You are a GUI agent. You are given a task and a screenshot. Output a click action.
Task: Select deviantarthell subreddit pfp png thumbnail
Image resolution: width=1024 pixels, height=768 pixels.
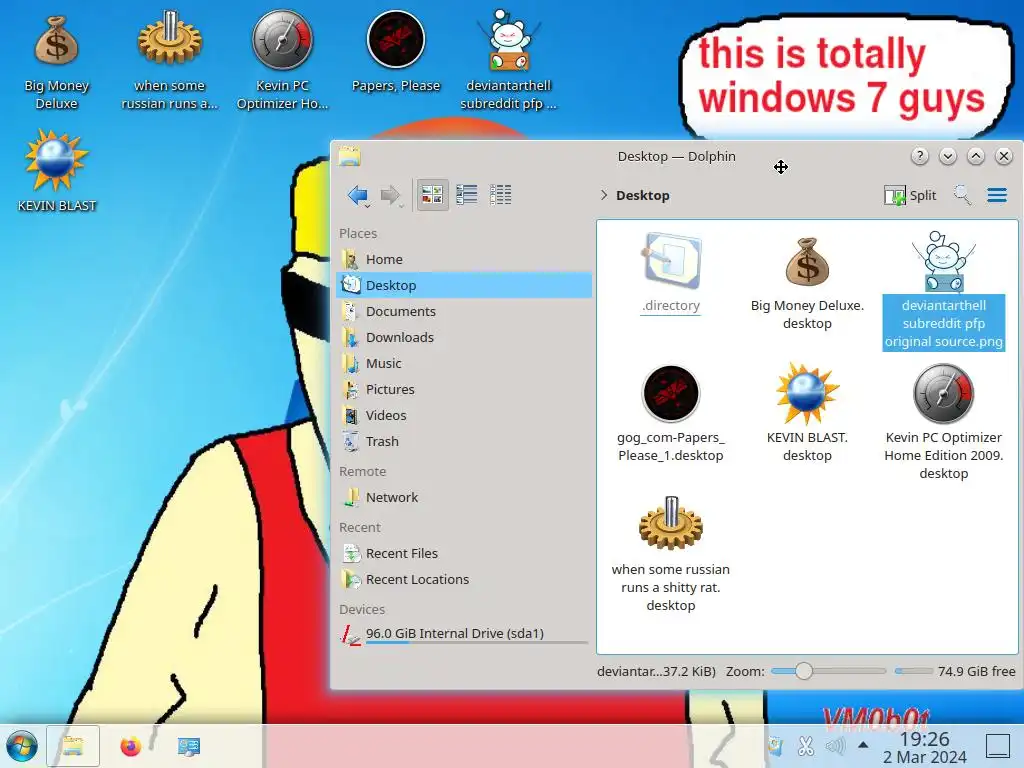point(944,261)
